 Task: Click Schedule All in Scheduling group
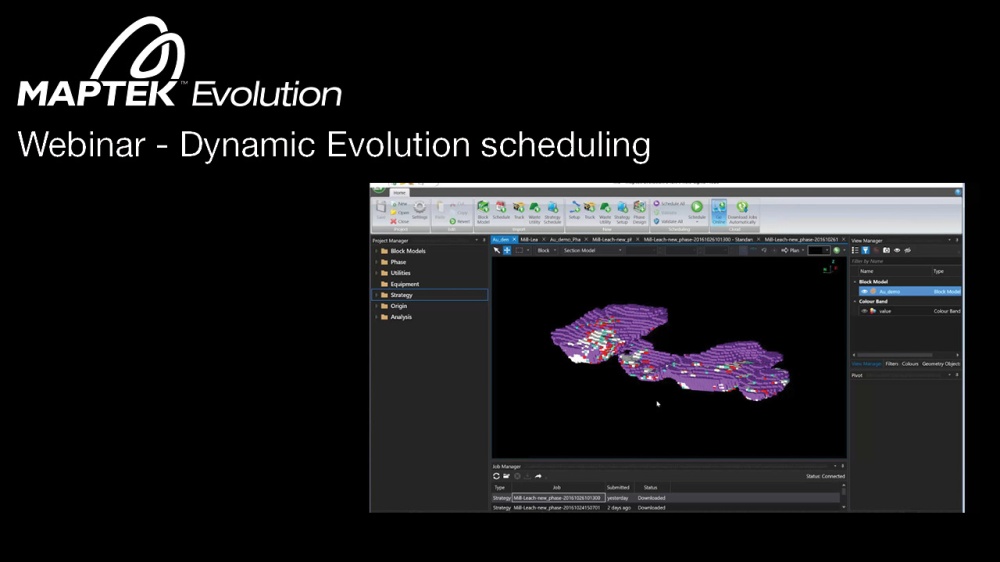pyautogui.click(x=669, y=203)
